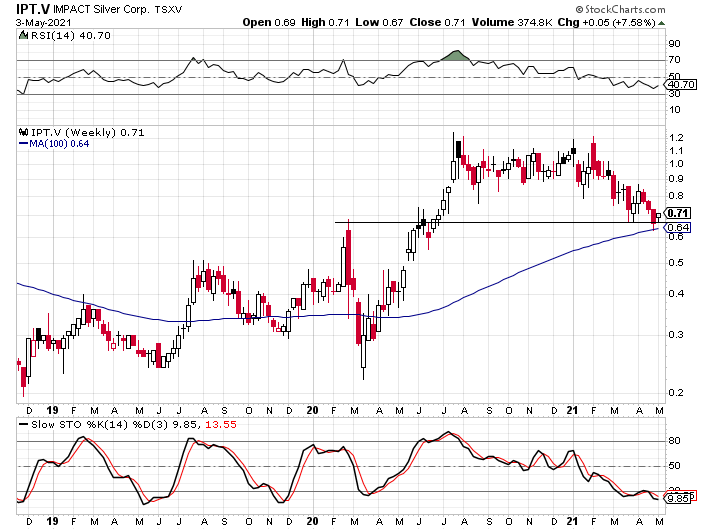Click the 13.55 %D value in legend
705x530 pixels.
click(x=221, y=424)
